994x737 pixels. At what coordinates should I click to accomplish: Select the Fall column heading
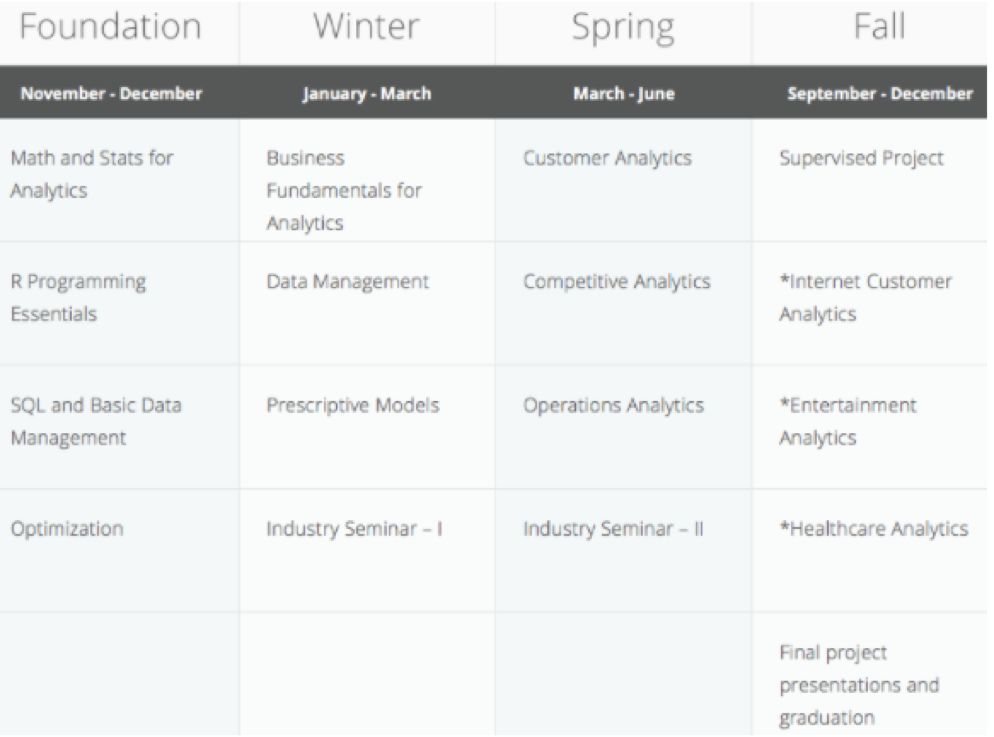(x=879, y=27)
